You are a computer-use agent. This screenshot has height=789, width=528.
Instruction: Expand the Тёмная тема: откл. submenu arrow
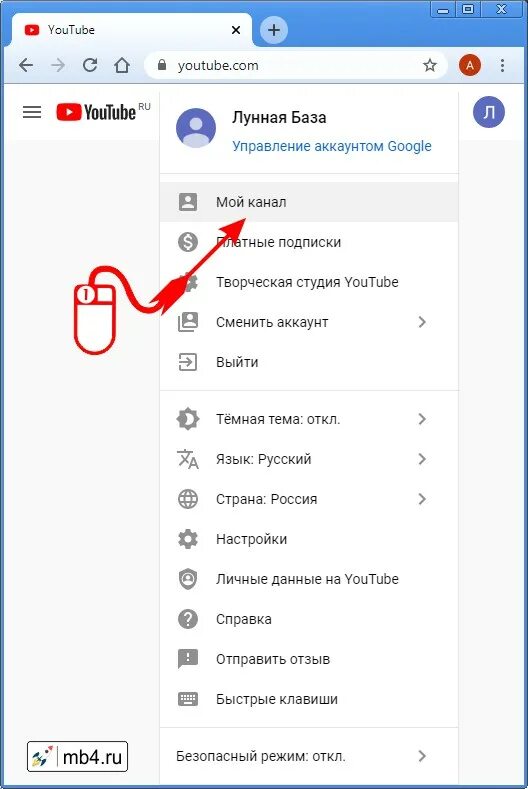[422, 419]
